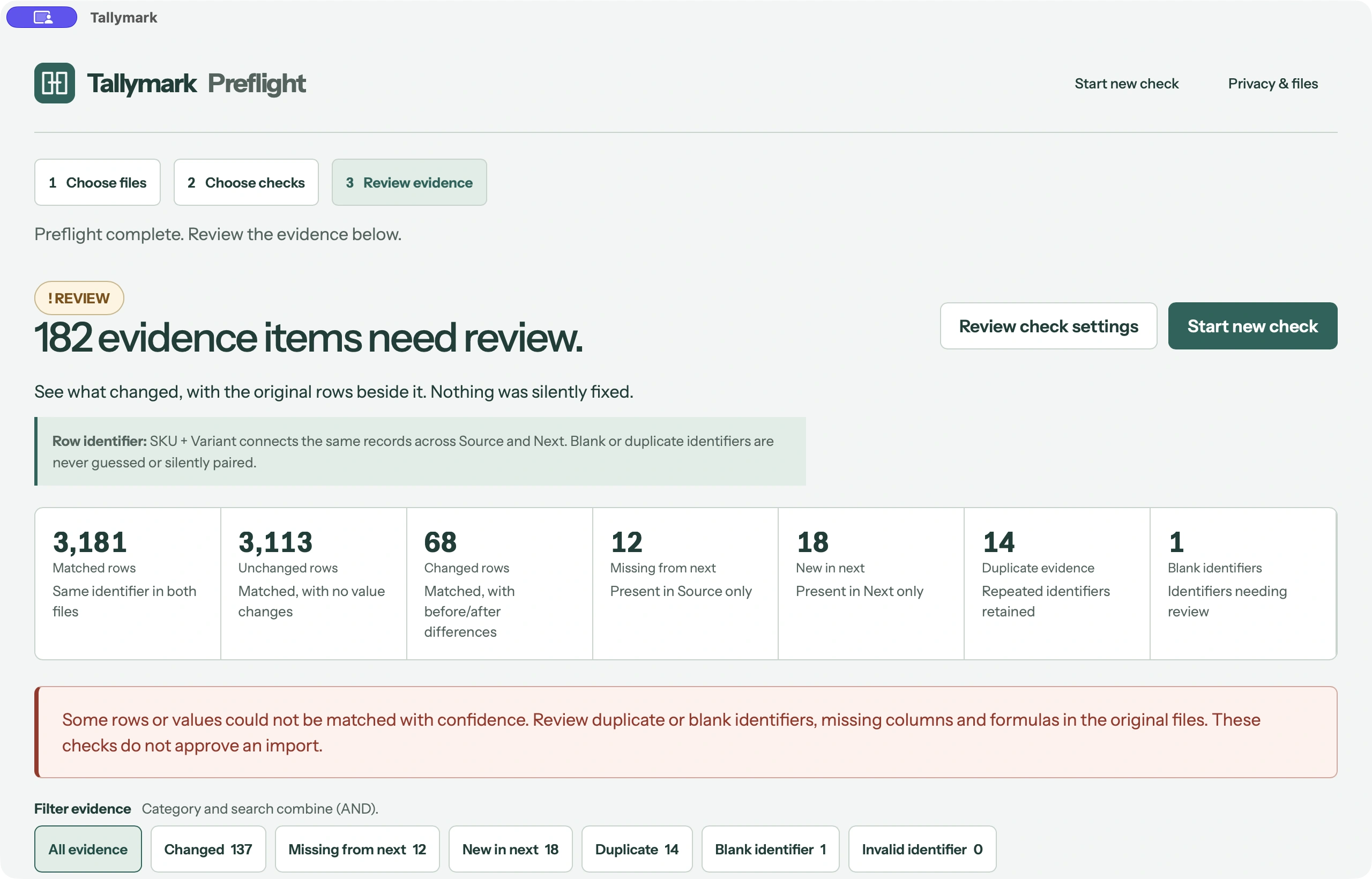Filter by Changed 137
Image resolution: width=1372 pixels, height=879 pixels.
(x=208, y=849)
